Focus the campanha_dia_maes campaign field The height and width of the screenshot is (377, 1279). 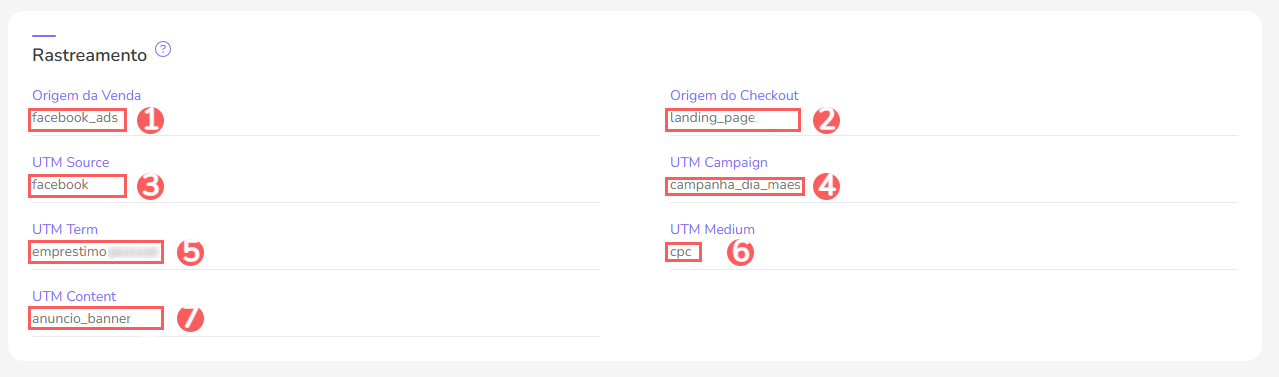tap(735, 186)
